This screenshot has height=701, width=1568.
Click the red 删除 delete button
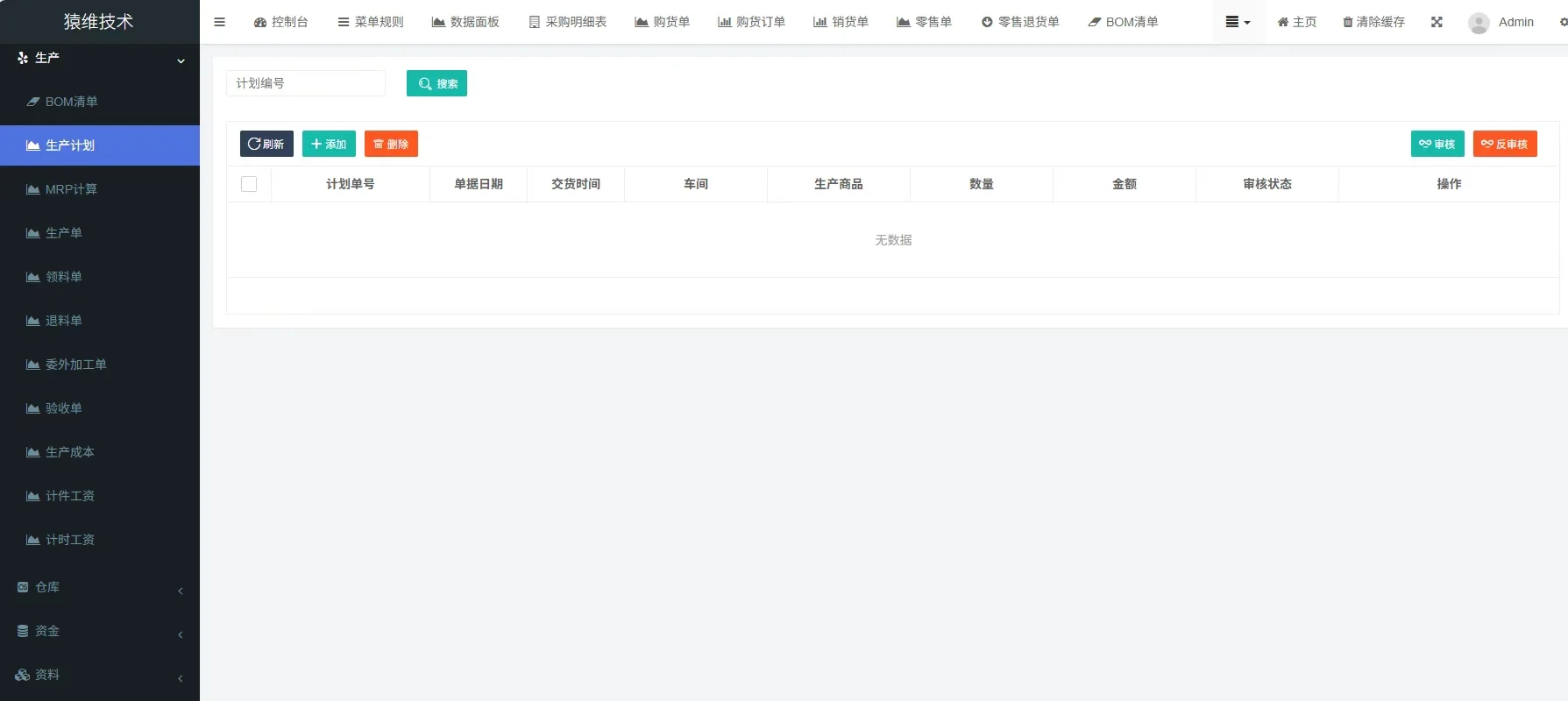pyautogui.click(x=391, y=144)
